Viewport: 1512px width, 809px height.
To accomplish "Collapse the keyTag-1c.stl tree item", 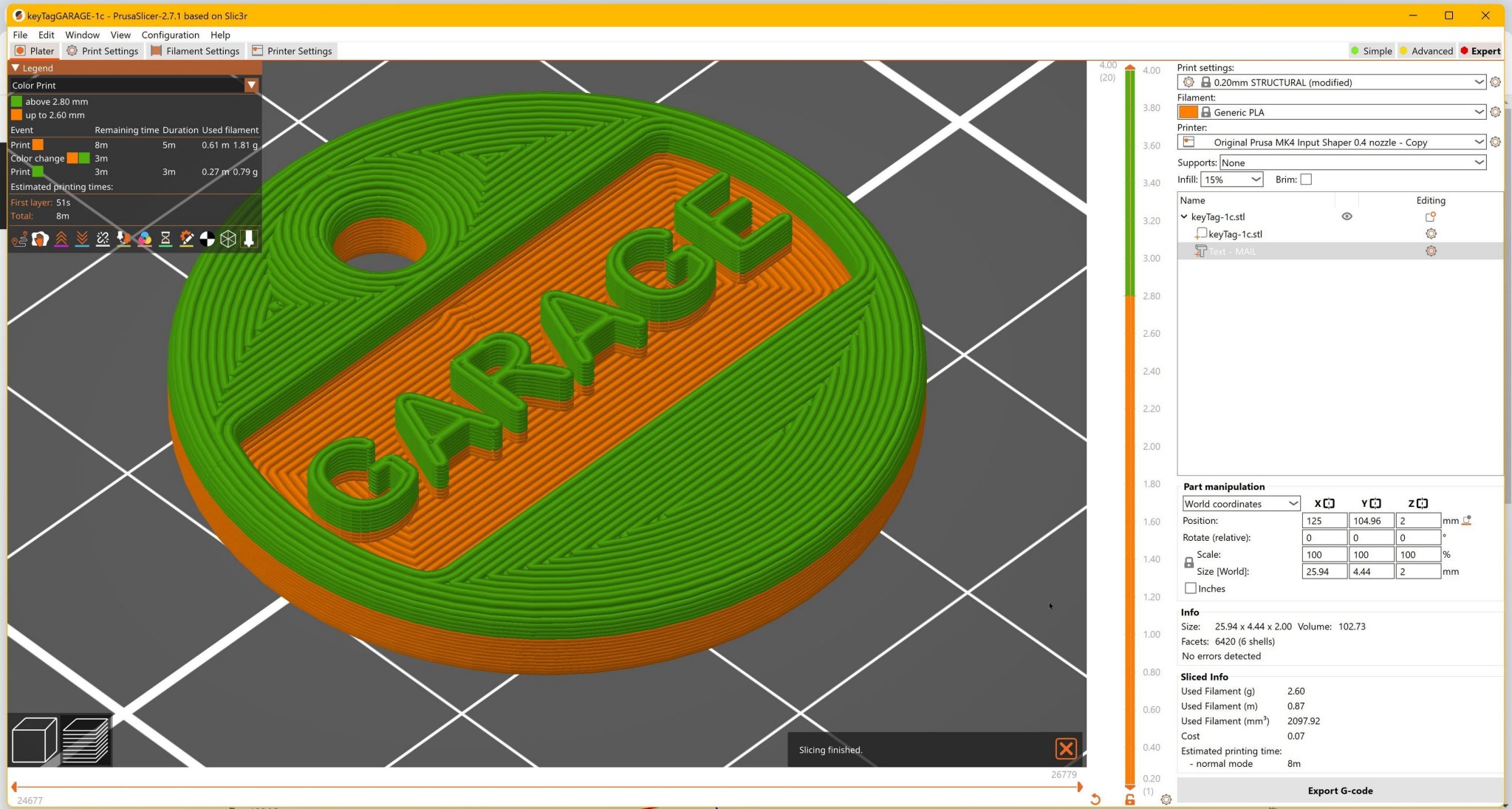I will pos(1184,216).
